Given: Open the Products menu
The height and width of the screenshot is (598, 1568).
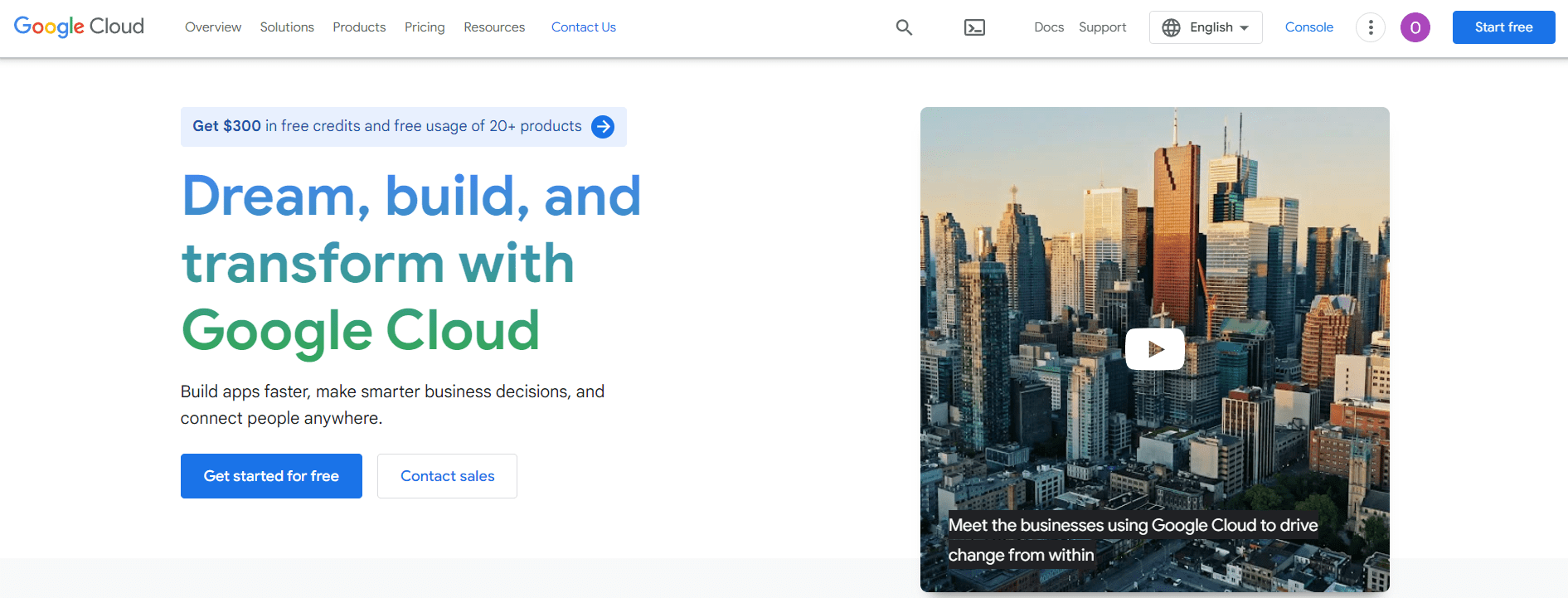Looking at the screenshot, I should click(359, 27).
